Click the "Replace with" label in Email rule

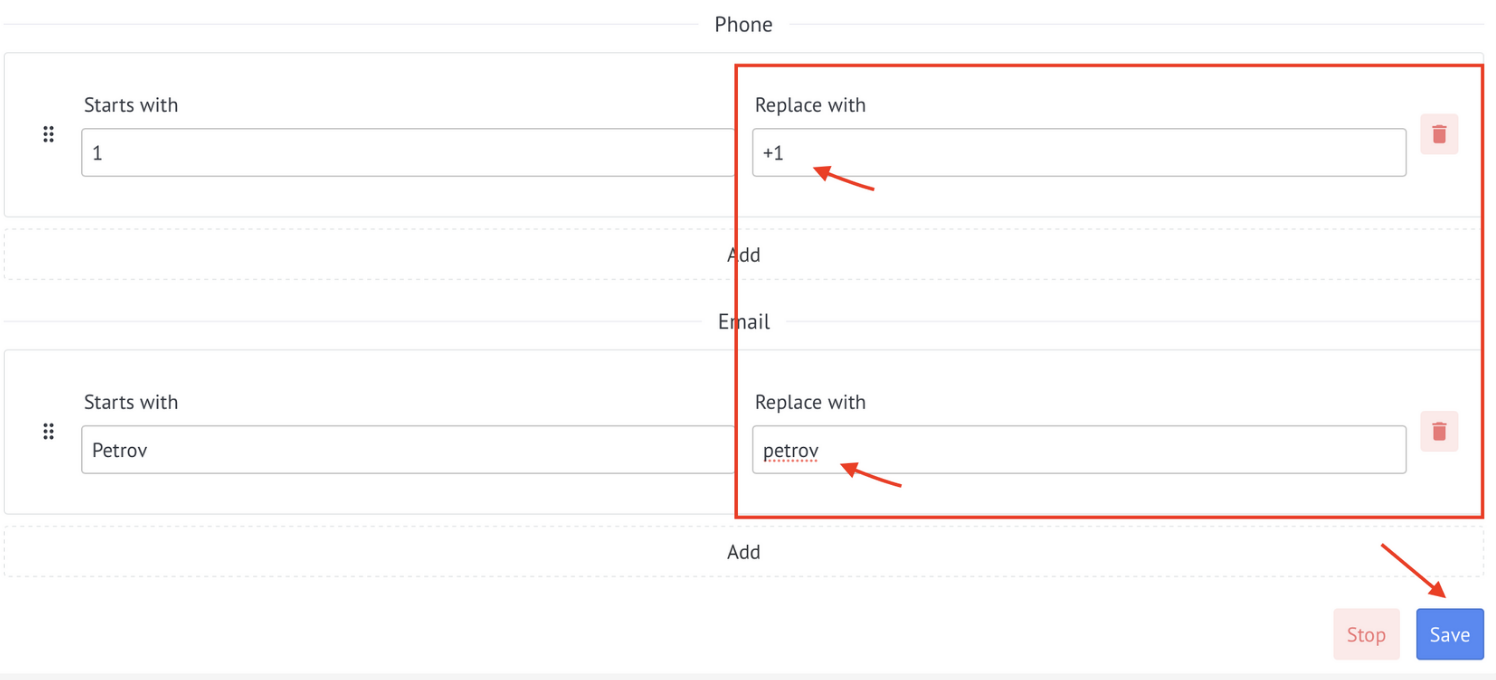[810, 402]
